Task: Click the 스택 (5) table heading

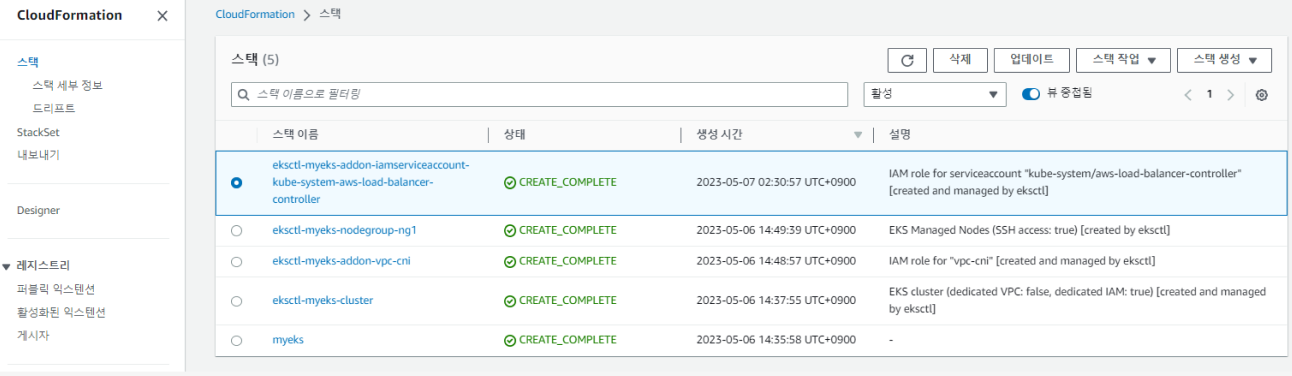Action: pos(255,60)
